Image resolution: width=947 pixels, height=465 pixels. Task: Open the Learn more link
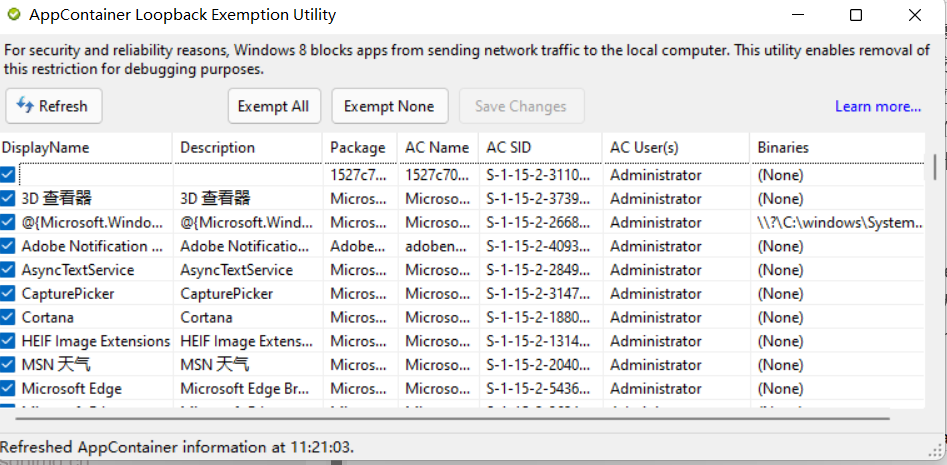[x=878, y=106]
